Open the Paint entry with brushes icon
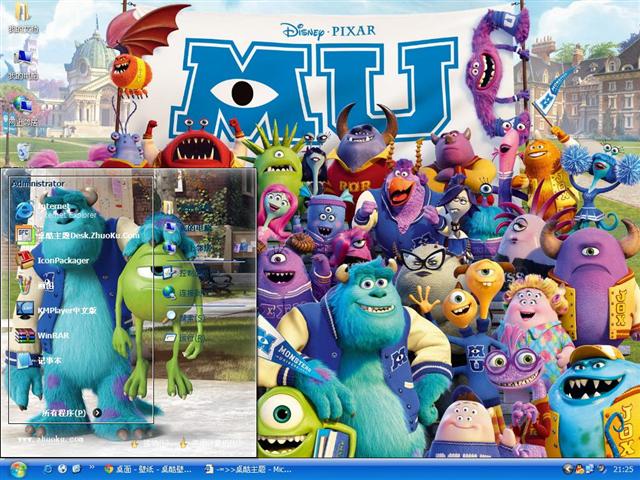 click(35, 285)
